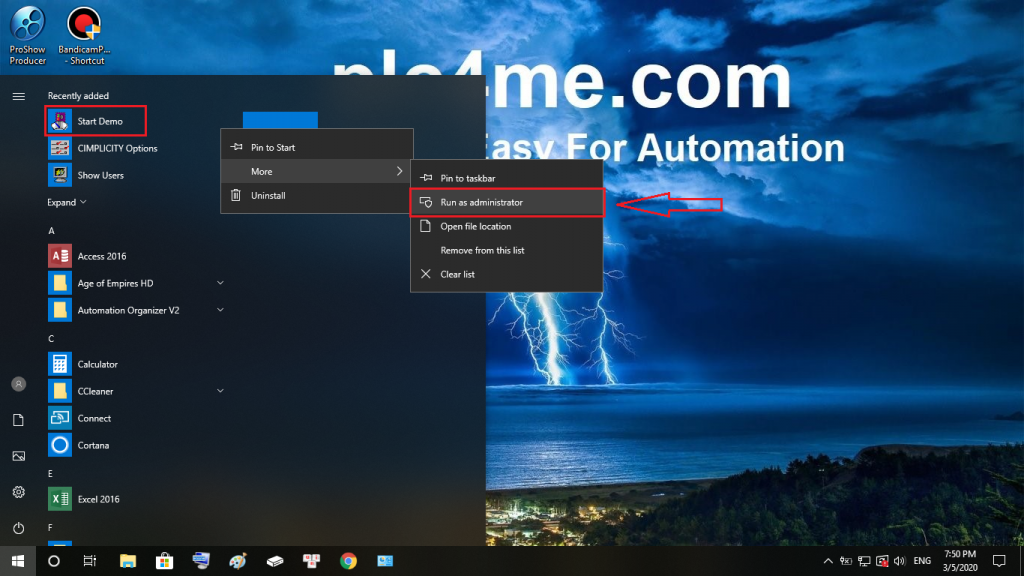Click the hamburger menu at Start top
This screenshot has width=1024, height=576.
[x=18, y=96]
